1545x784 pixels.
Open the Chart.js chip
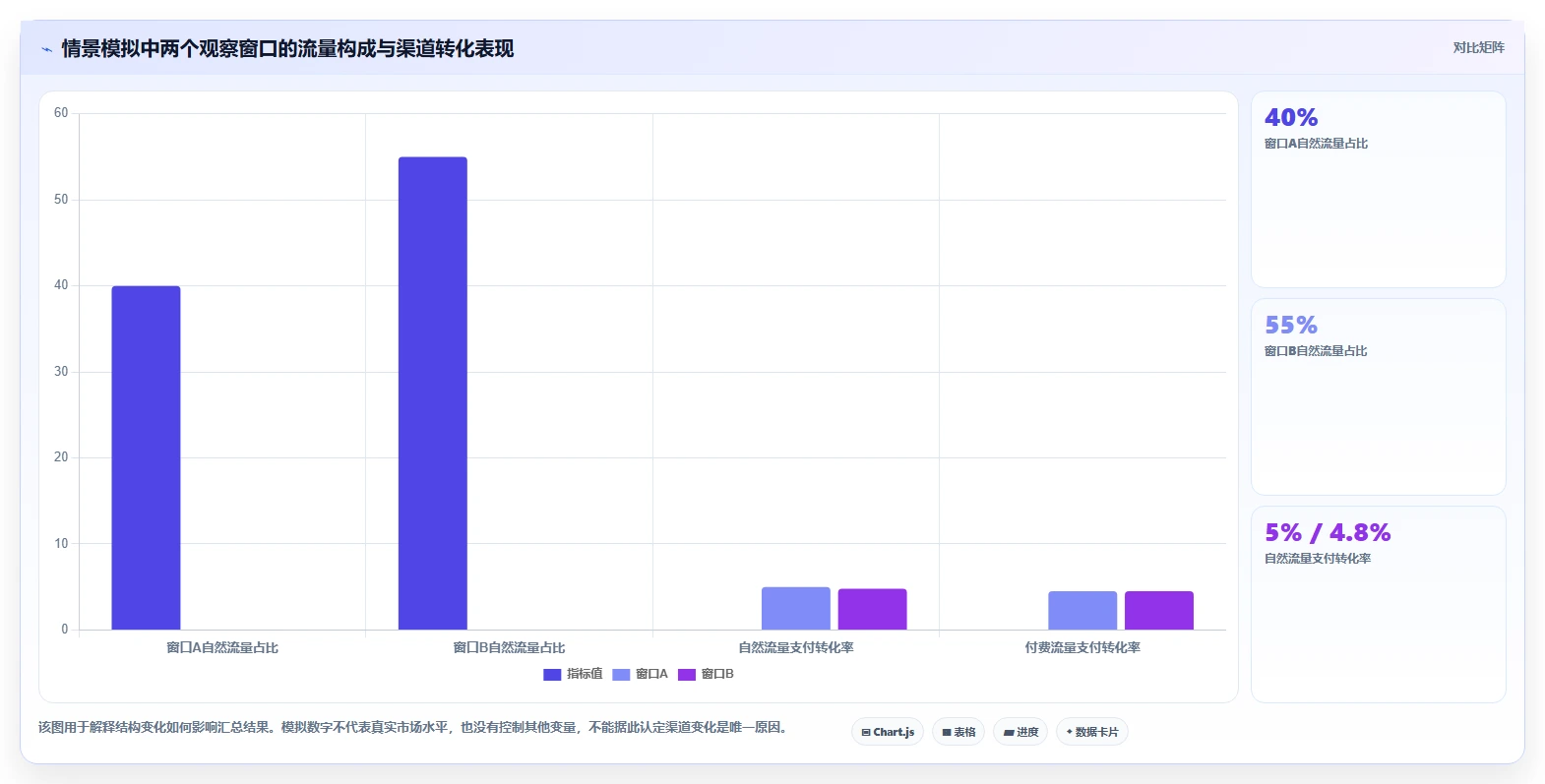(x=888, y=732)
